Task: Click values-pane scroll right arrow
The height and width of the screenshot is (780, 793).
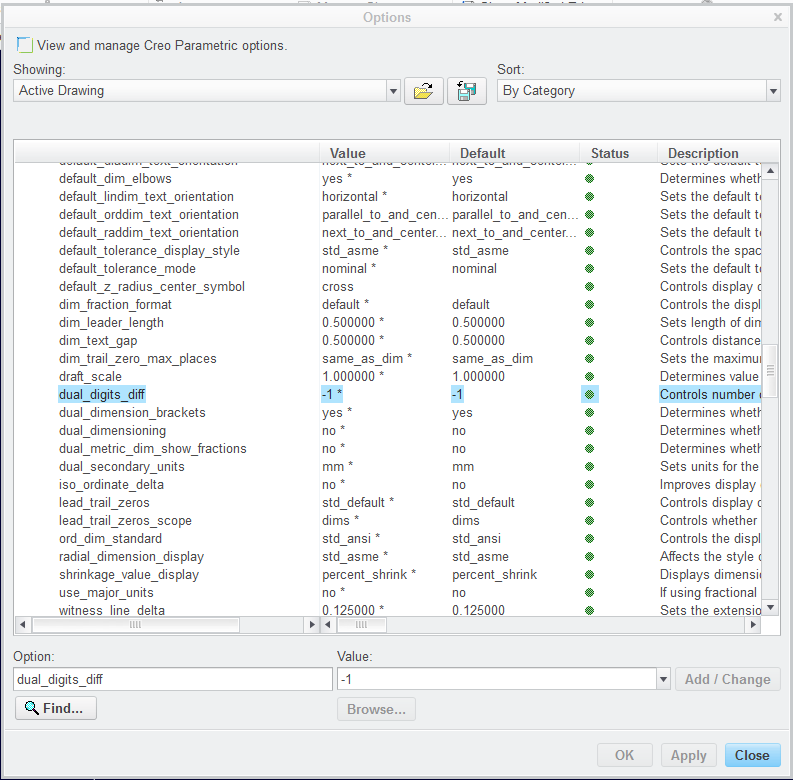Action: 753,625
